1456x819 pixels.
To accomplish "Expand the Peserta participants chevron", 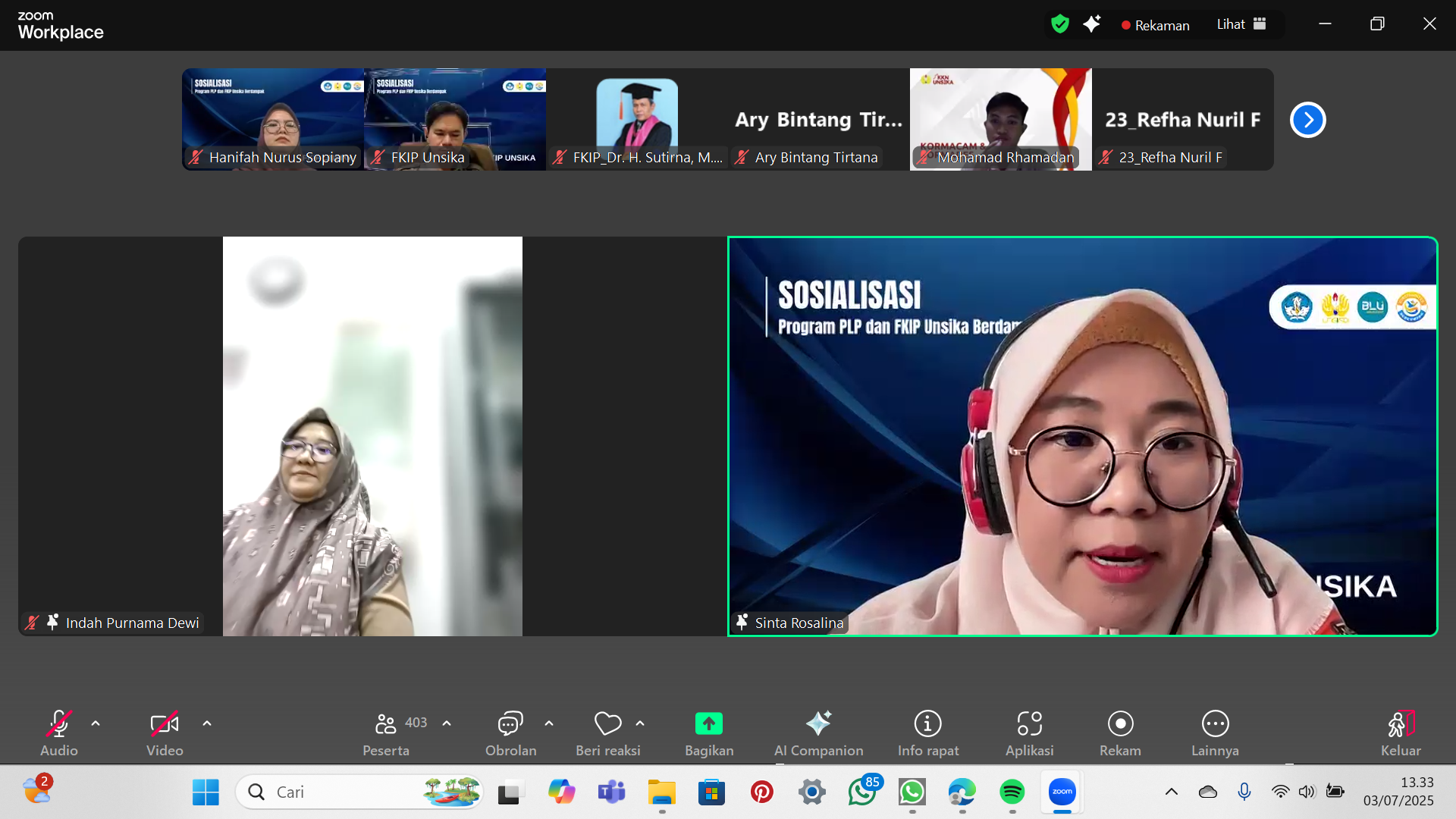I will (x=445, y=723).
